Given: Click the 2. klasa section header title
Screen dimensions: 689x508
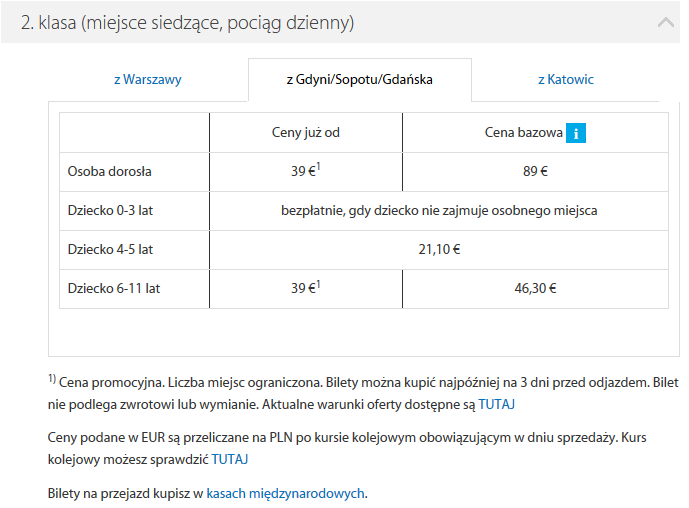Looking at the screenshot, I should tap(188, 23).
